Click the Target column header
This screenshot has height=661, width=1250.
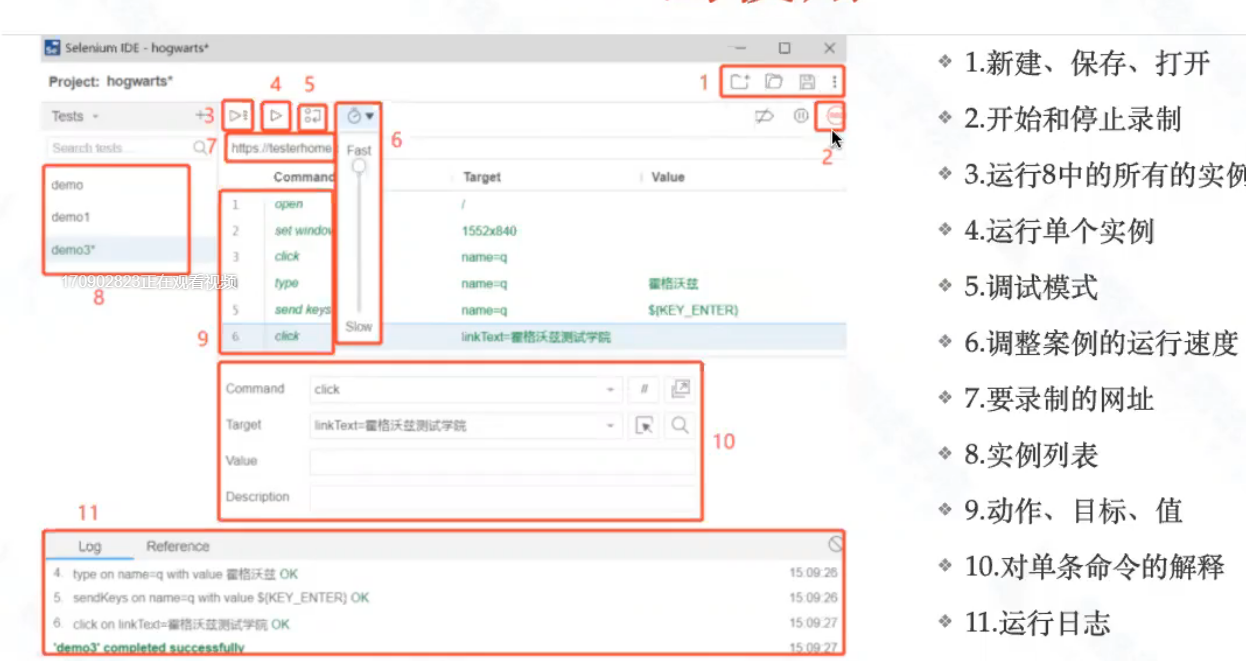[x=482, y=177]
